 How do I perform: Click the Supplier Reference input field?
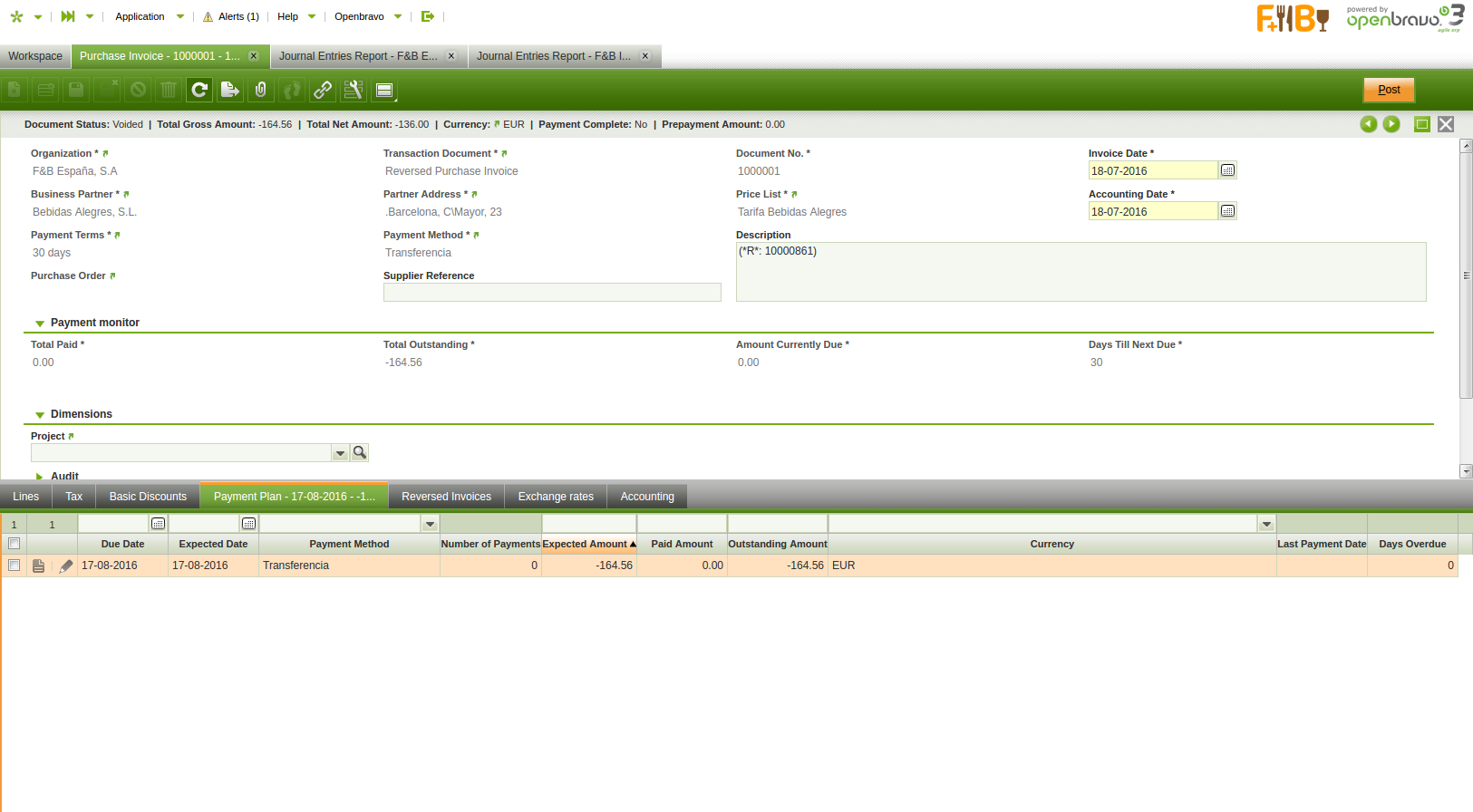point(552,293)
